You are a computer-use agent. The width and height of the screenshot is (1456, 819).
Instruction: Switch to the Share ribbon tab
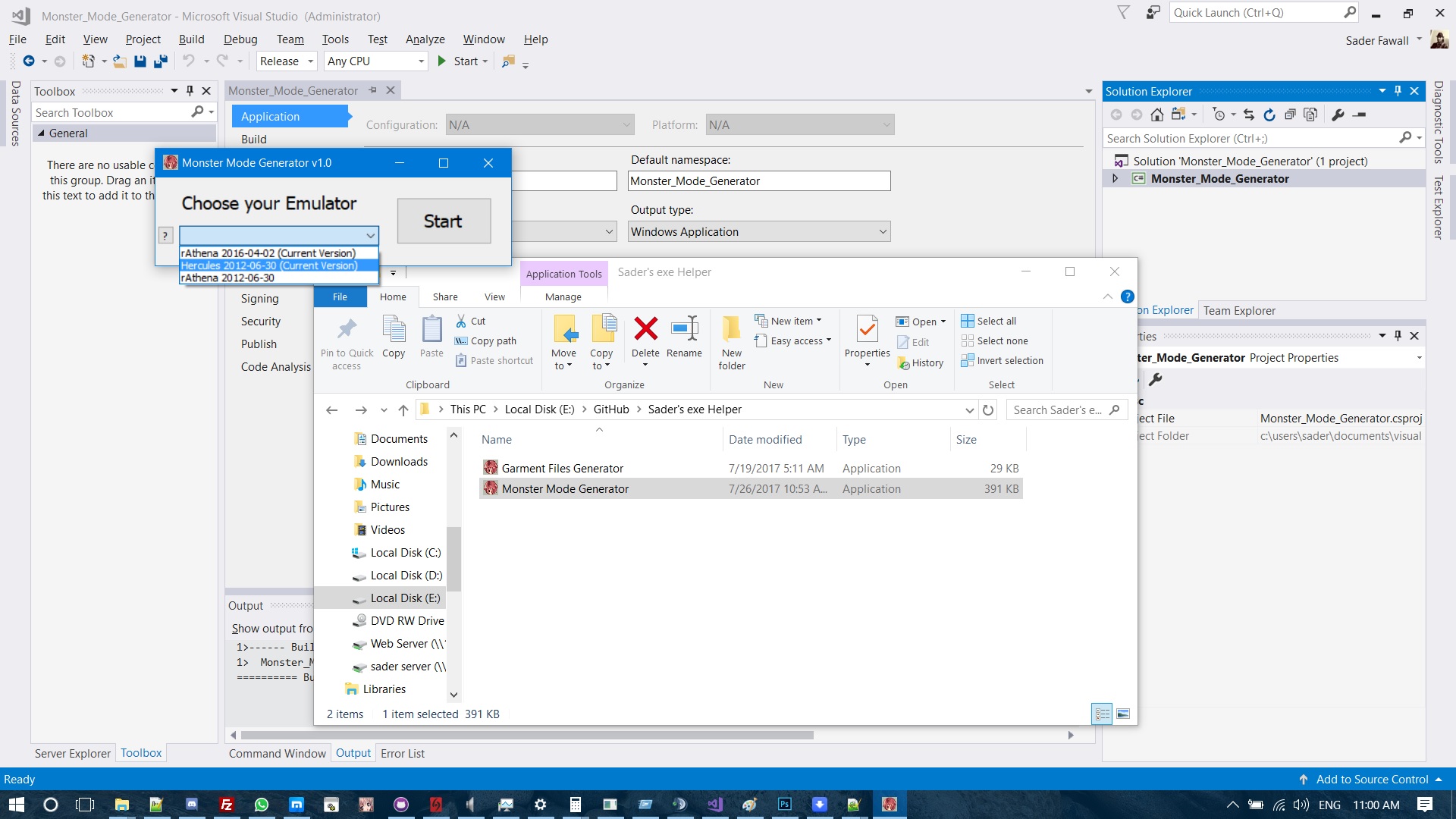(445, 297)
